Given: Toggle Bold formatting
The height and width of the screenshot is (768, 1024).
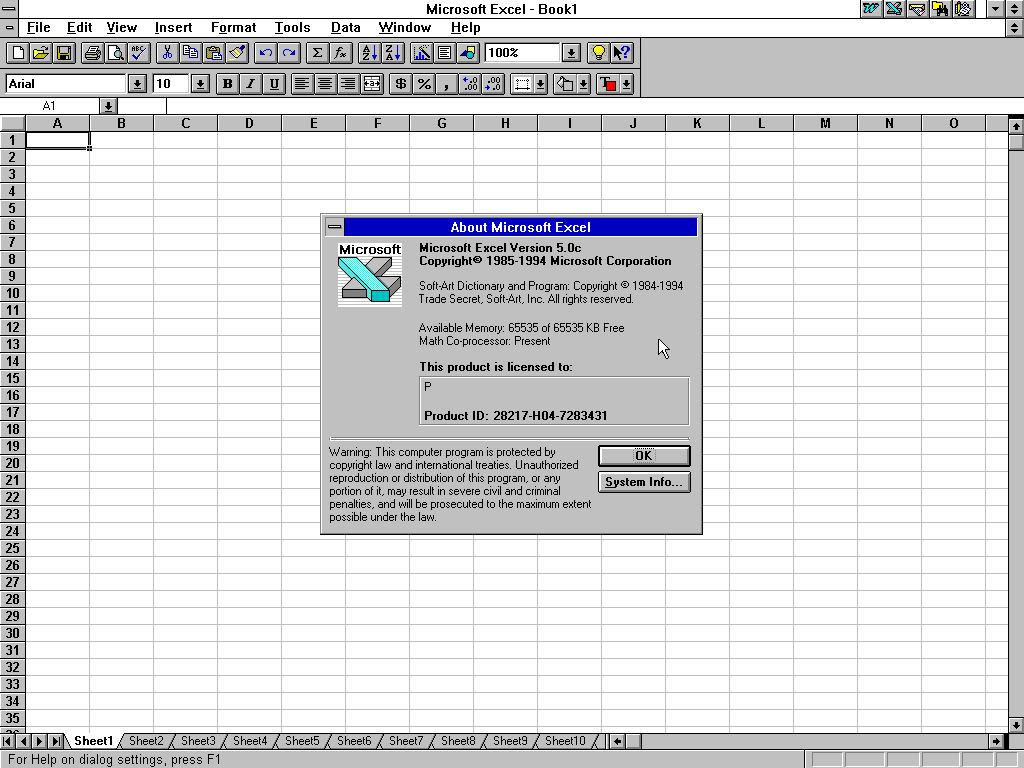Looking at the screenshot, I should pyautogui.click(x=226, y=84).
